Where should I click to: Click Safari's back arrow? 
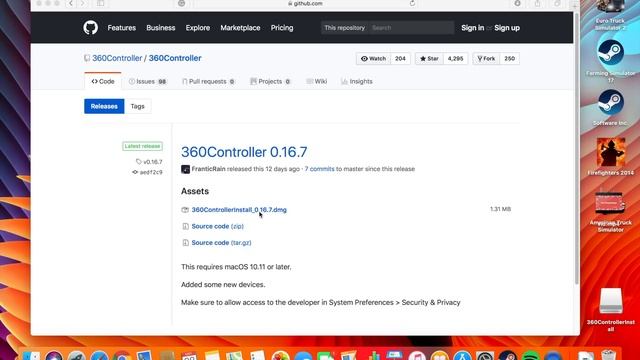tap(71, 3)
